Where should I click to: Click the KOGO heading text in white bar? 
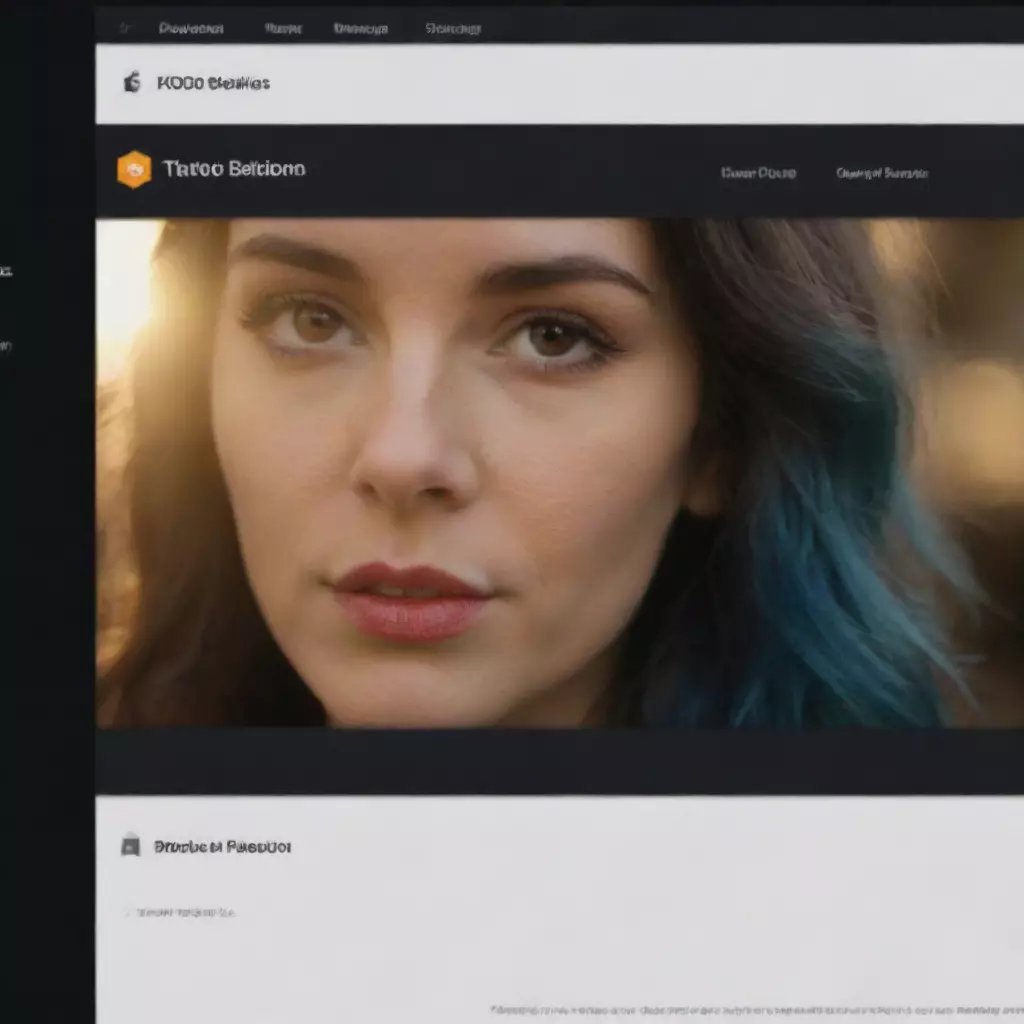tap(213, 83)
